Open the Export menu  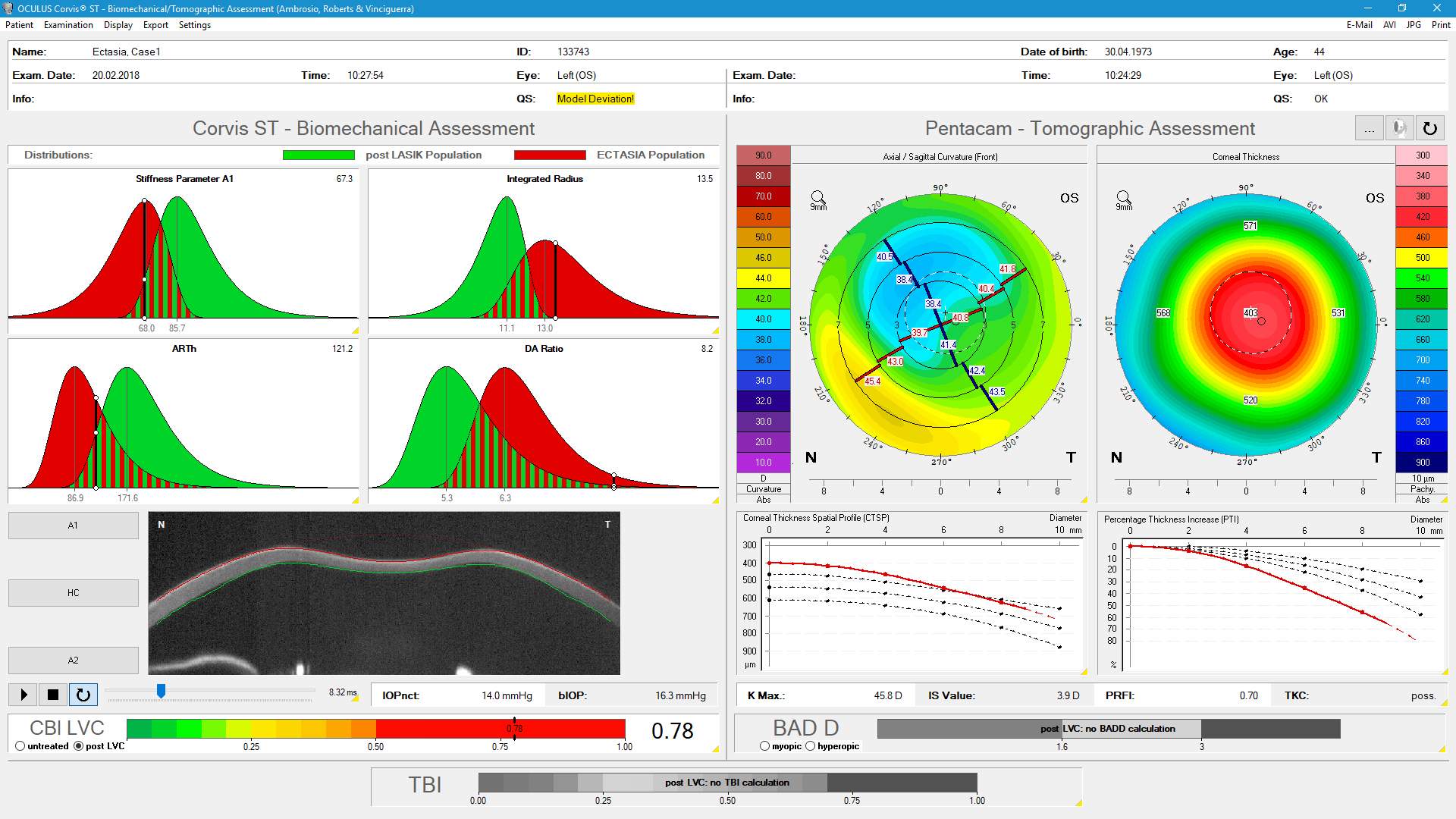pyautogui.click(x=155, y=25)
